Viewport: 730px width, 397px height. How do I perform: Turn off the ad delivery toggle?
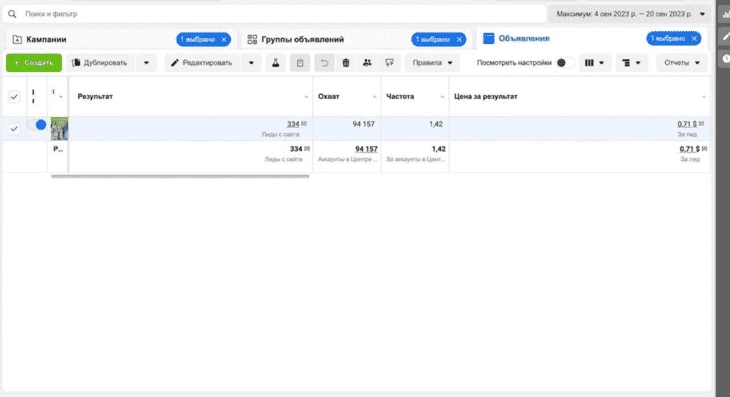(x=37, y=125)
